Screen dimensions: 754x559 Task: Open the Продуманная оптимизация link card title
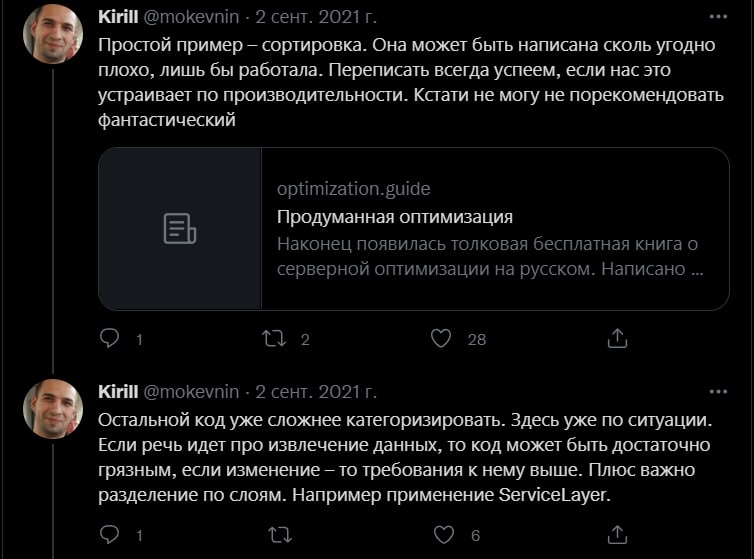tap(394, 217)
